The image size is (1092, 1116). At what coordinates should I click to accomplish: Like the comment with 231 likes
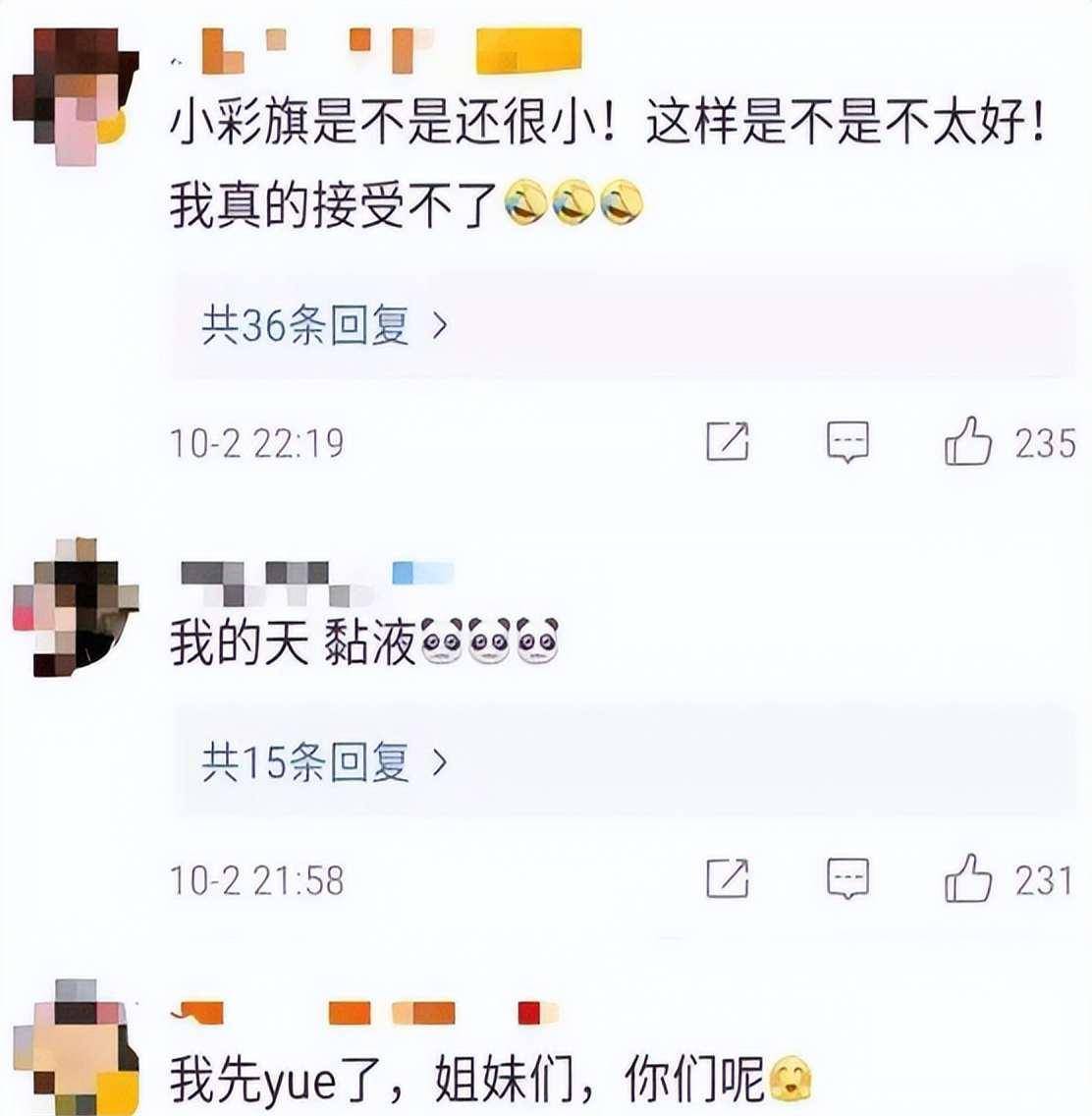pos(967,878)
